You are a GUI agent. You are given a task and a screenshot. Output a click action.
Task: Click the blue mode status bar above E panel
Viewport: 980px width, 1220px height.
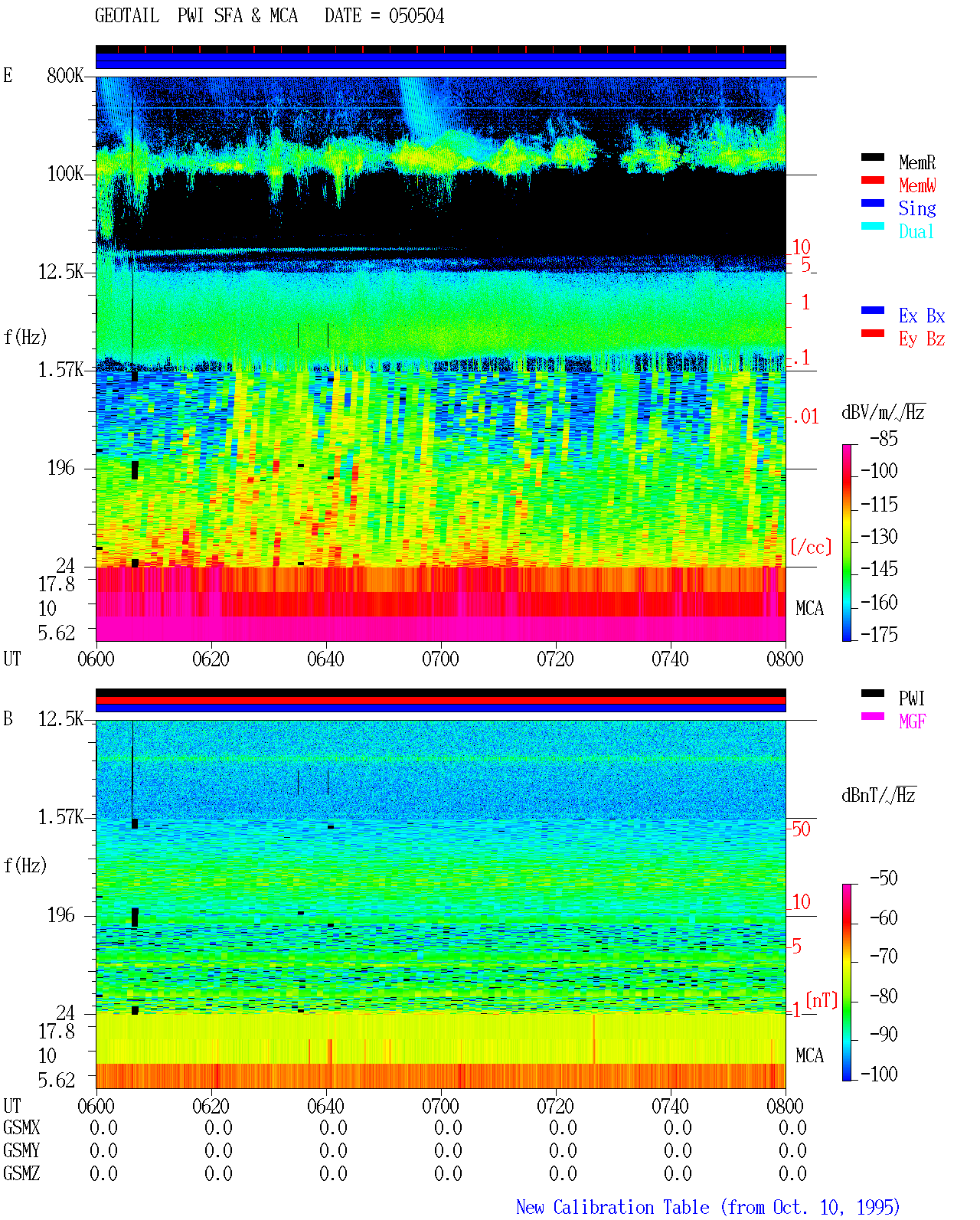[x=441, y=61]
